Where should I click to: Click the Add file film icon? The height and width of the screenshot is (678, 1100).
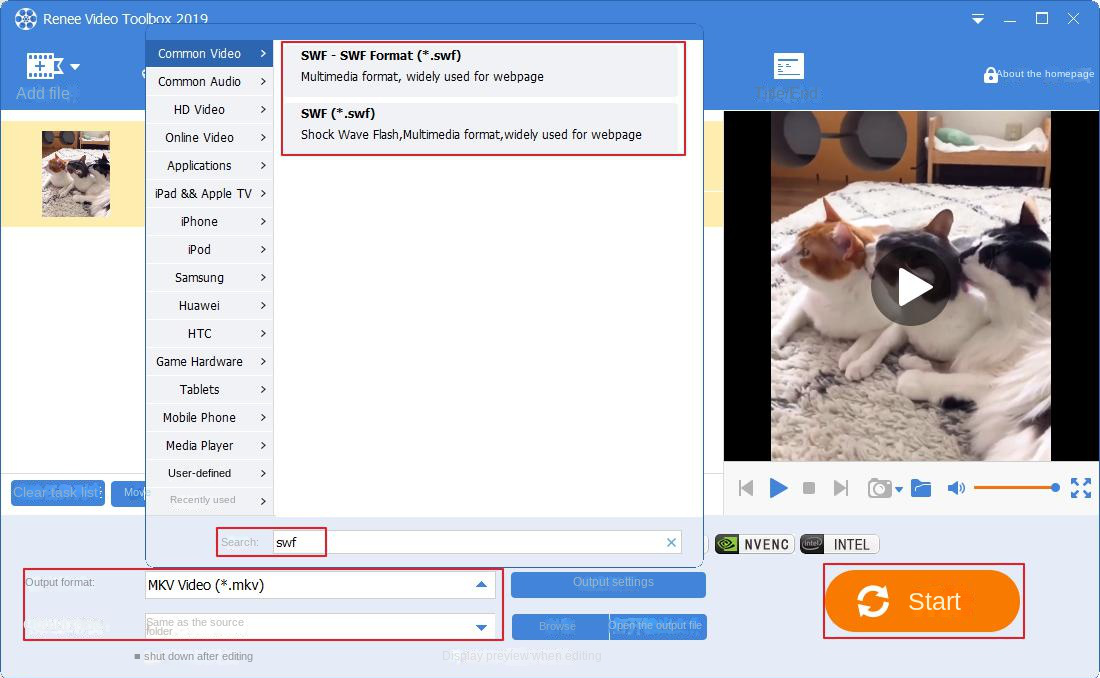pos(45,67)
